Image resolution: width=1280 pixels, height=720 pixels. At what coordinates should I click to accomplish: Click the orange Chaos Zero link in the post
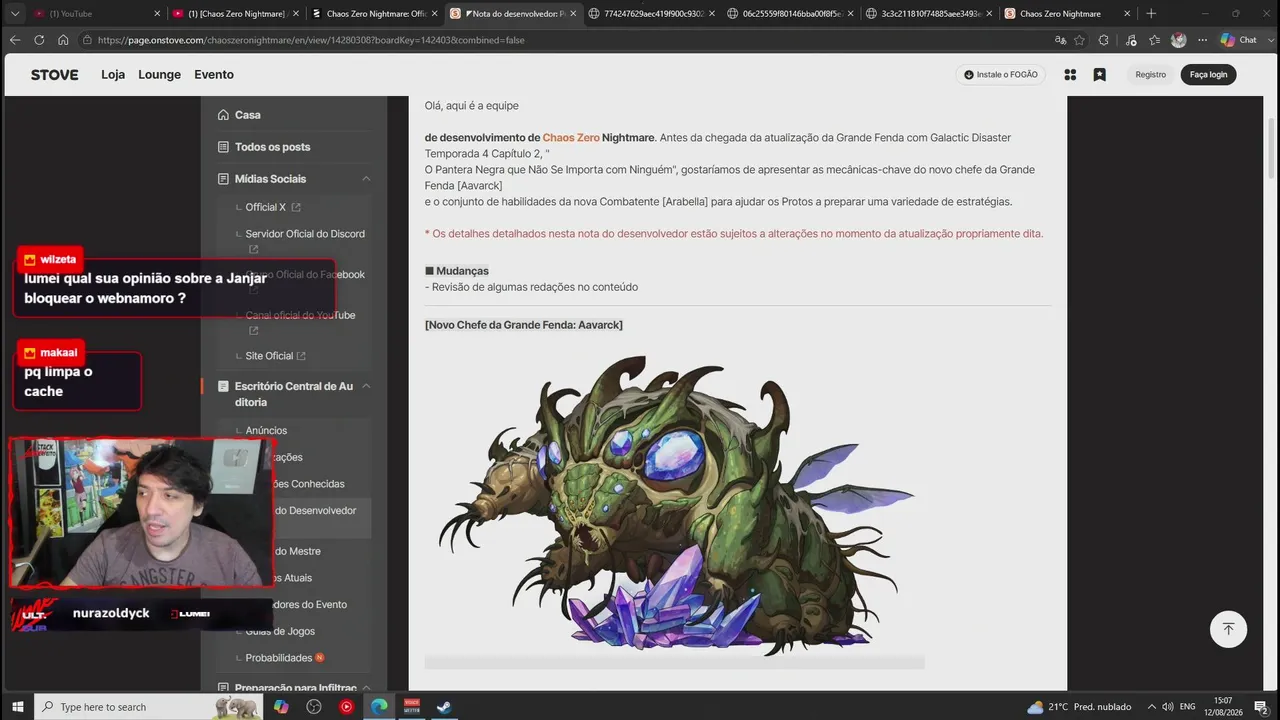(x=571, y=138)
